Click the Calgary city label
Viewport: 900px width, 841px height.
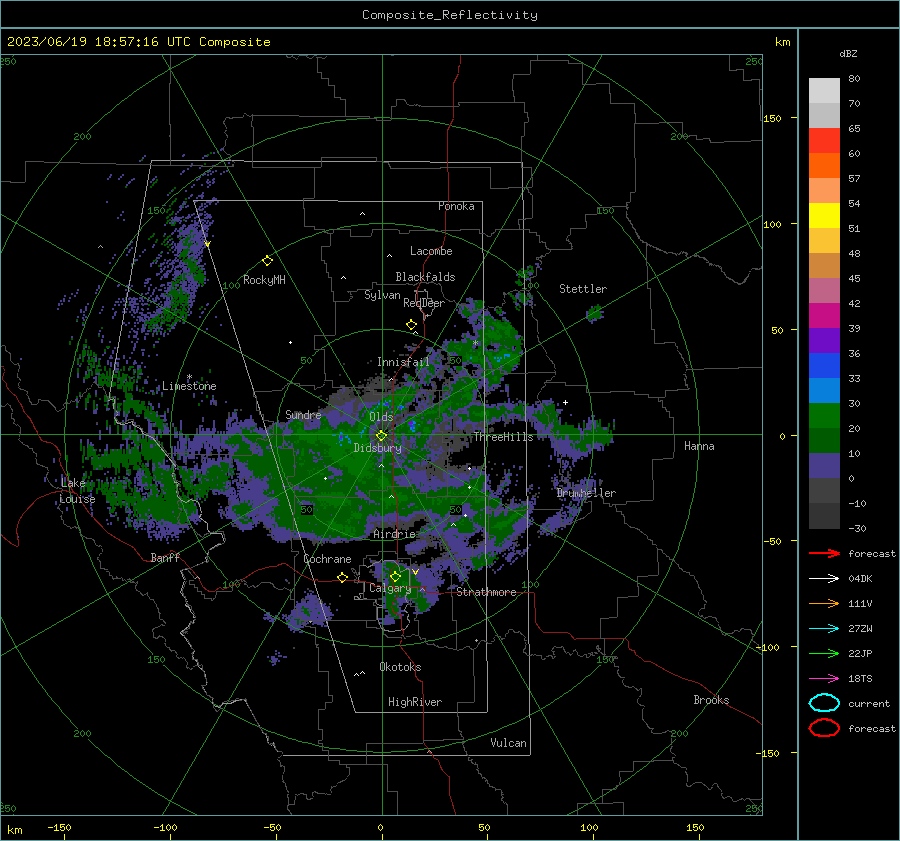tap(390, 588)
